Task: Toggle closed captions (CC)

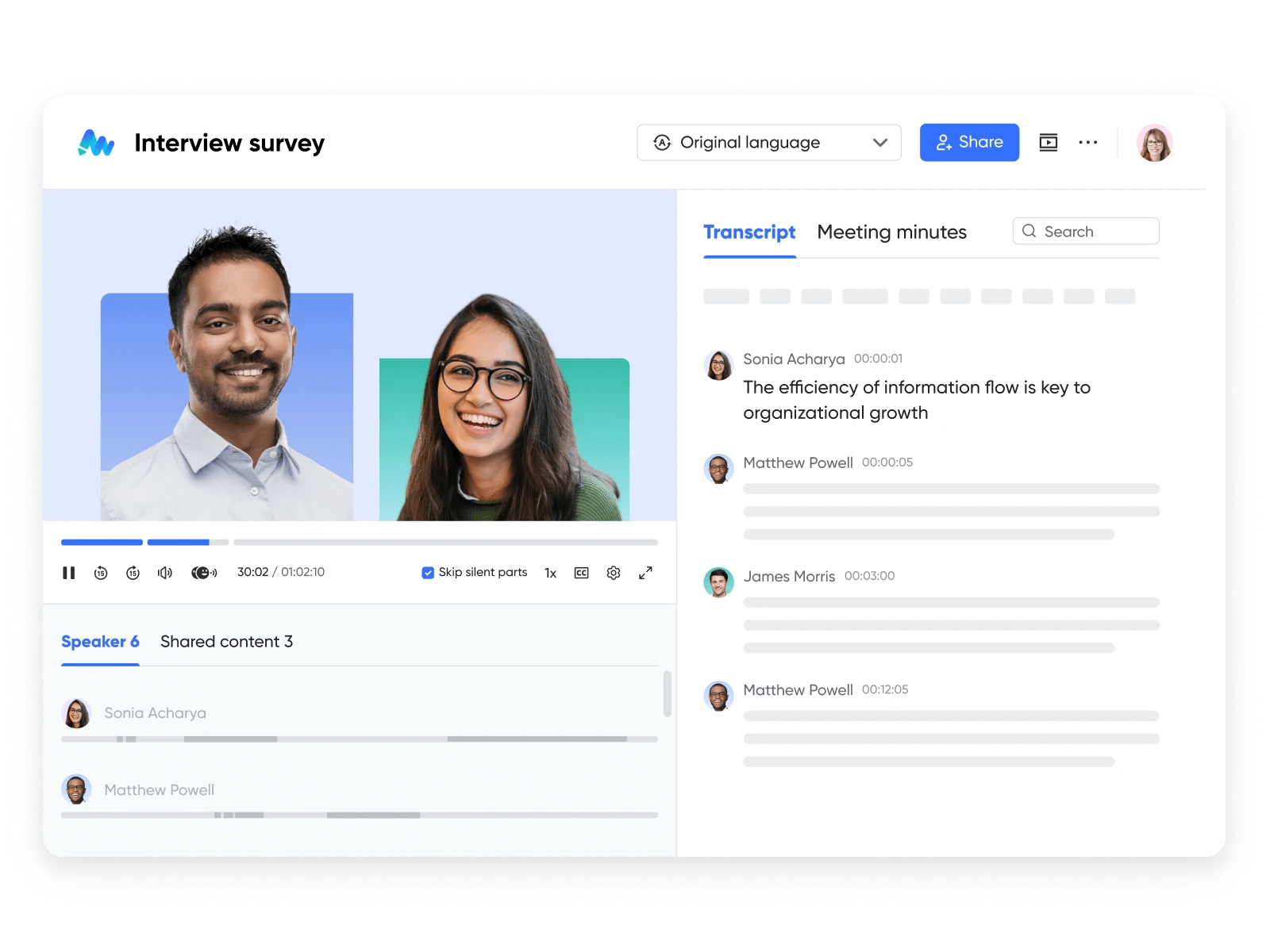Action: tap(581, 573)
